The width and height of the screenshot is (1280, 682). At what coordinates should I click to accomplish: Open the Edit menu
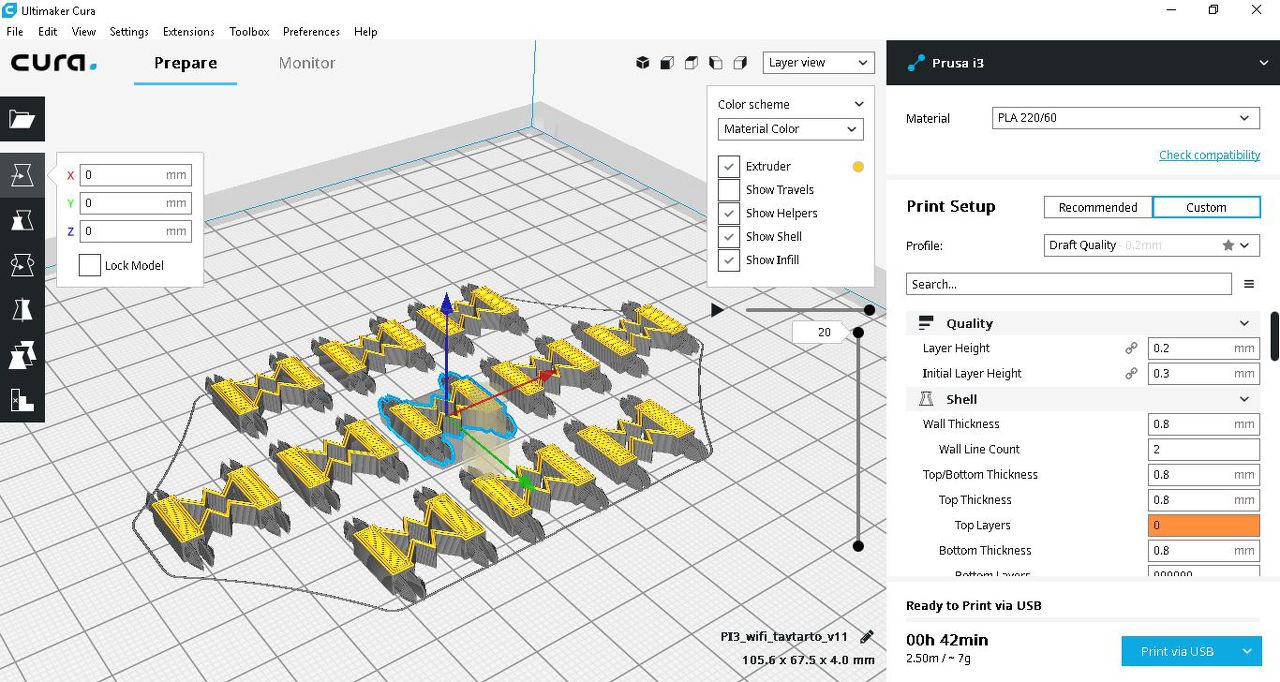[47, 32]
